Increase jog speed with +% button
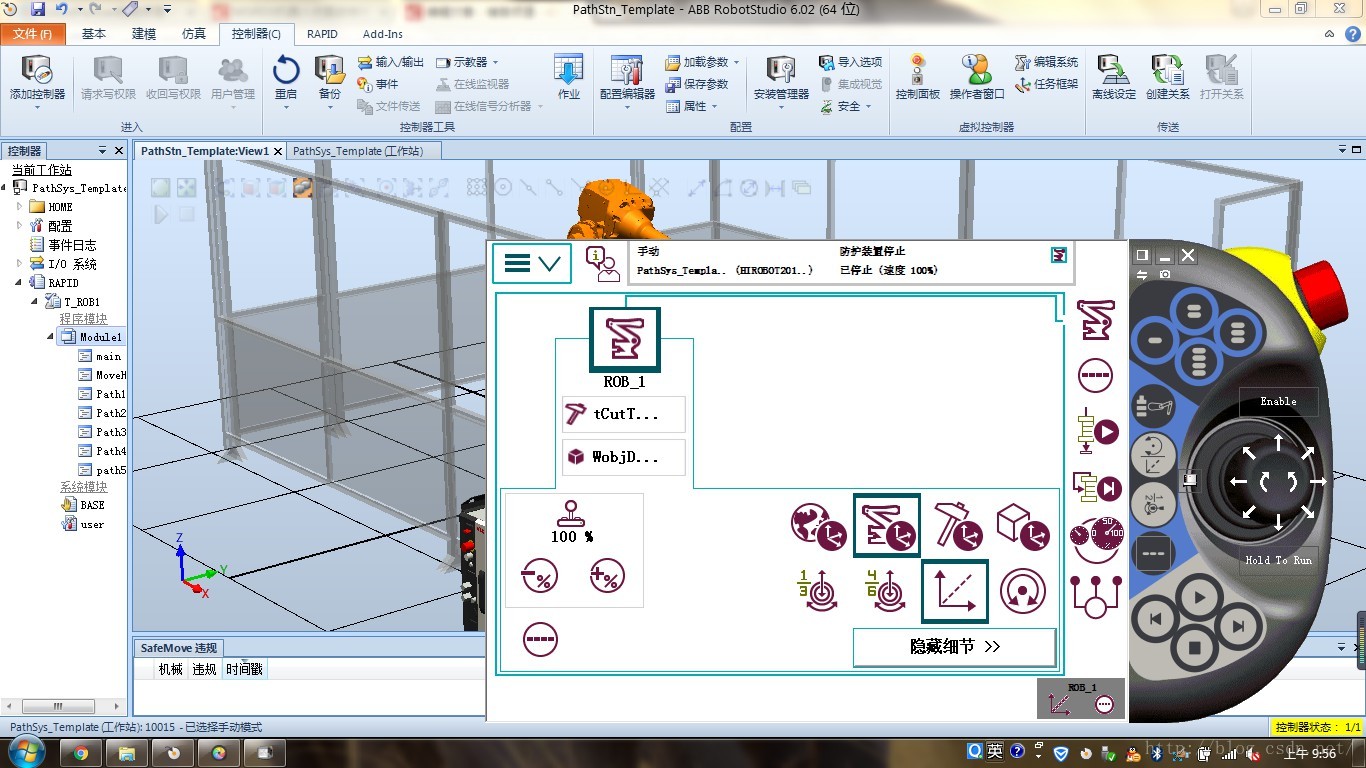1366x768 pixels. [x=607, y=576]
